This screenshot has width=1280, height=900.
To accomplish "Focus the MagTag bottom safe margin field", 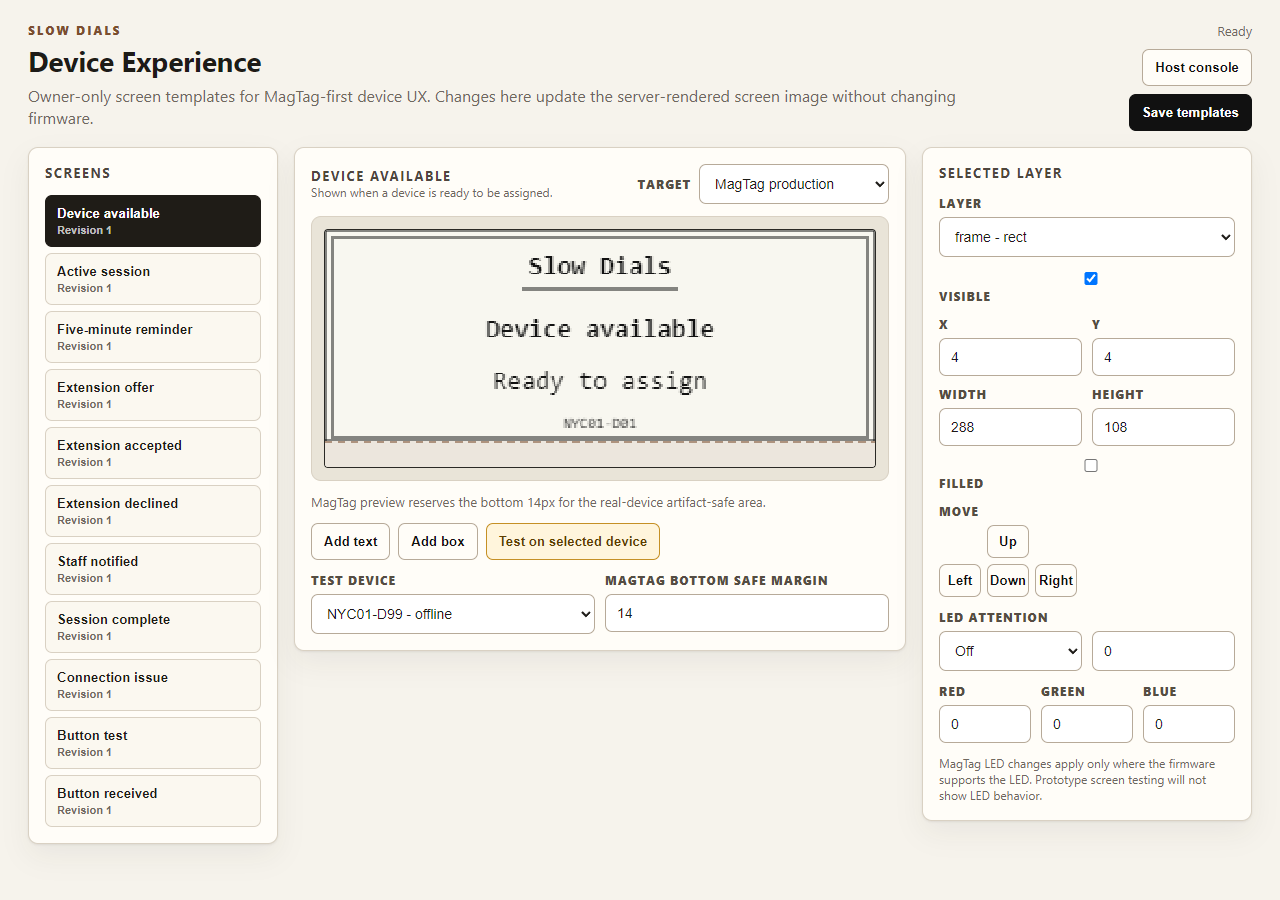I will [x=747, y=613].
